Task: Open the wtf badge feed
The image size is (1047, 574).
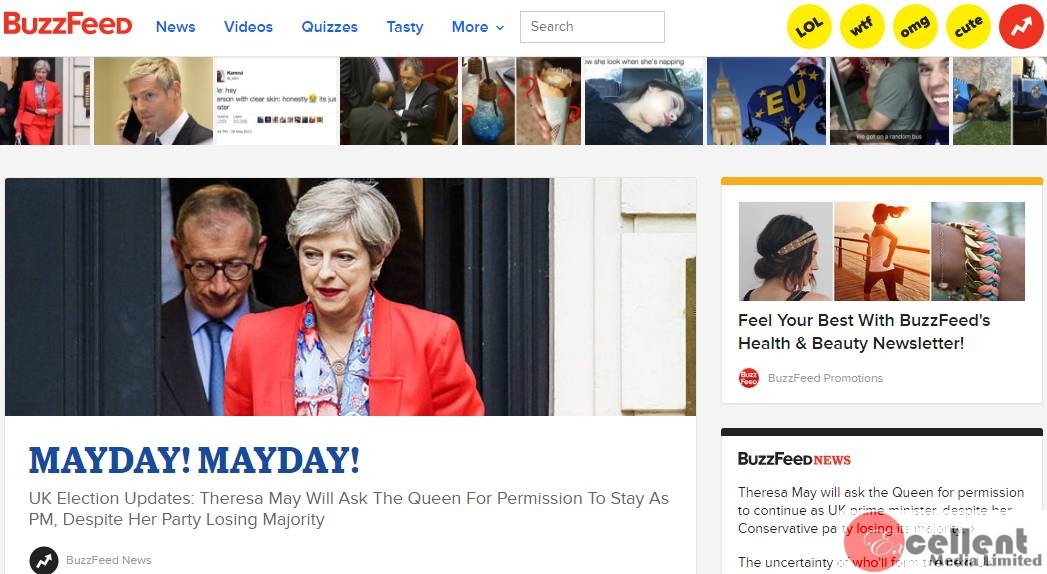Action: 861,27
